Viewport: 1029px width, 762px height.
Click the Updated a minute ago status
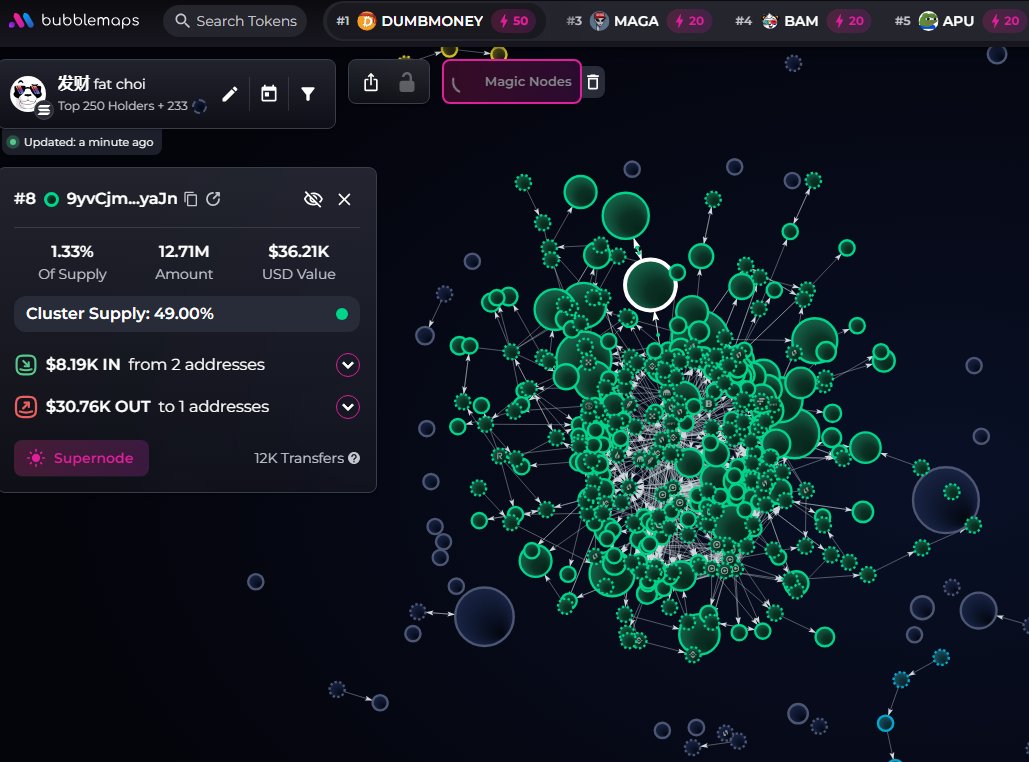click(x=82, y=142)
